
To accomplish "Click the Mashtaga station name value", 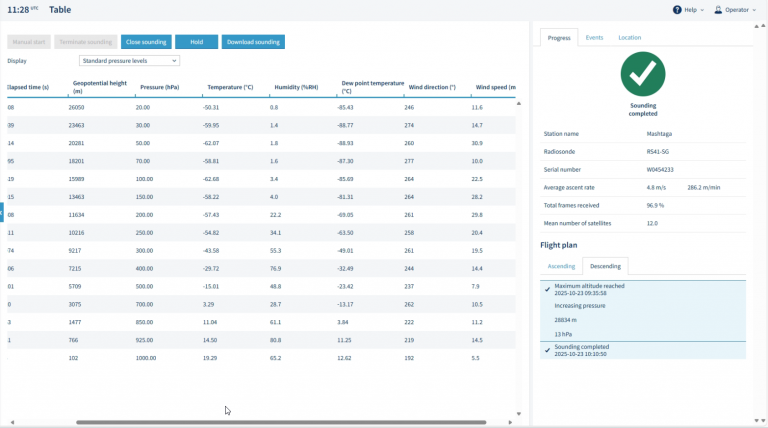I will tap(659, 134).
